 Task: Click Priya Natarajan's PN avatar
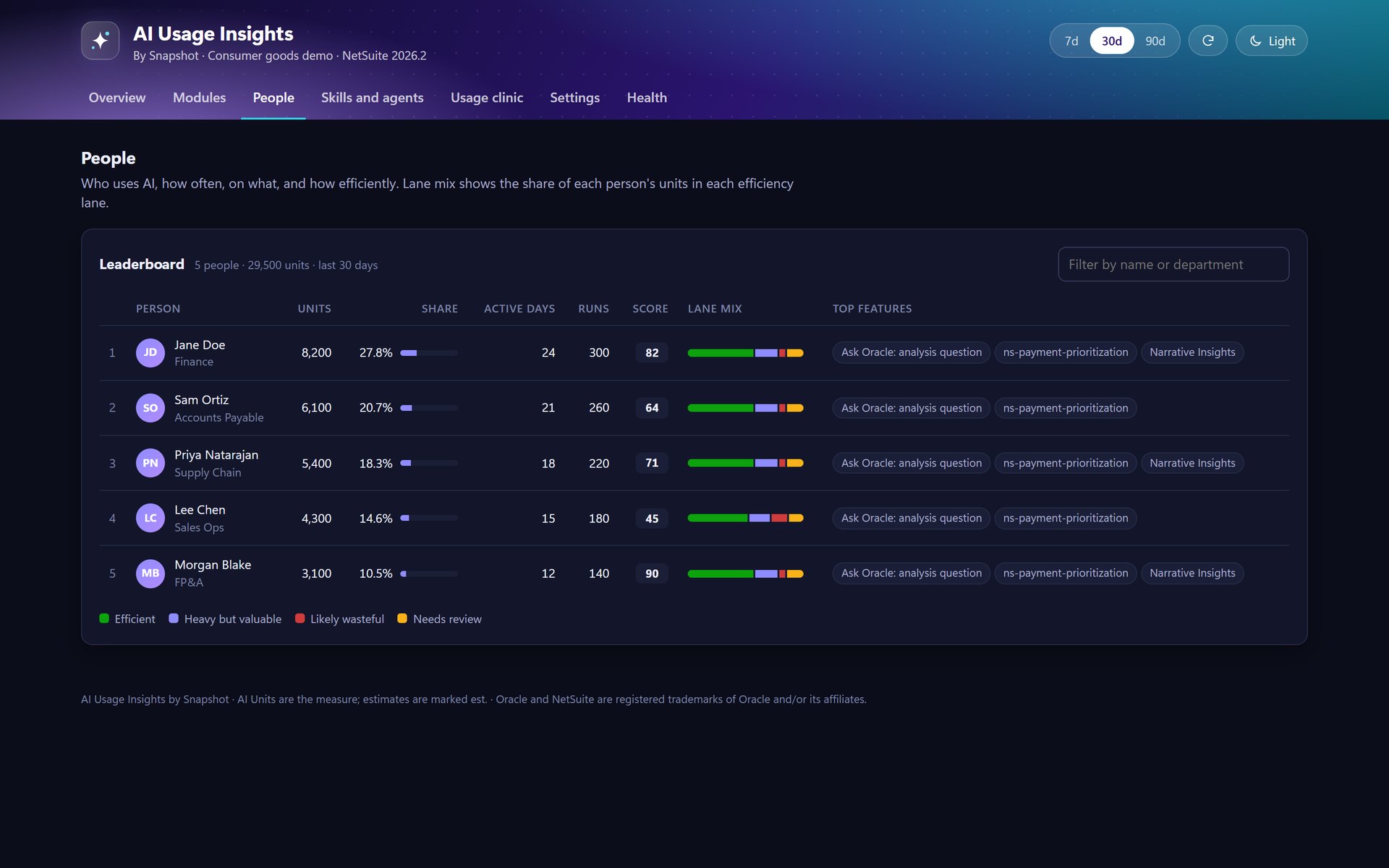(x=150, y=463)
